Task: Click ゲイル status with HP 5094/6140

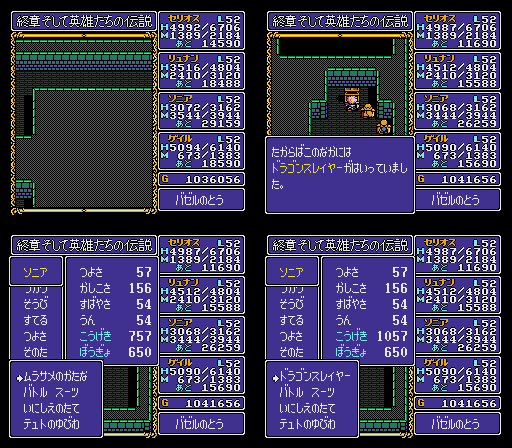Action: point(201,151)
